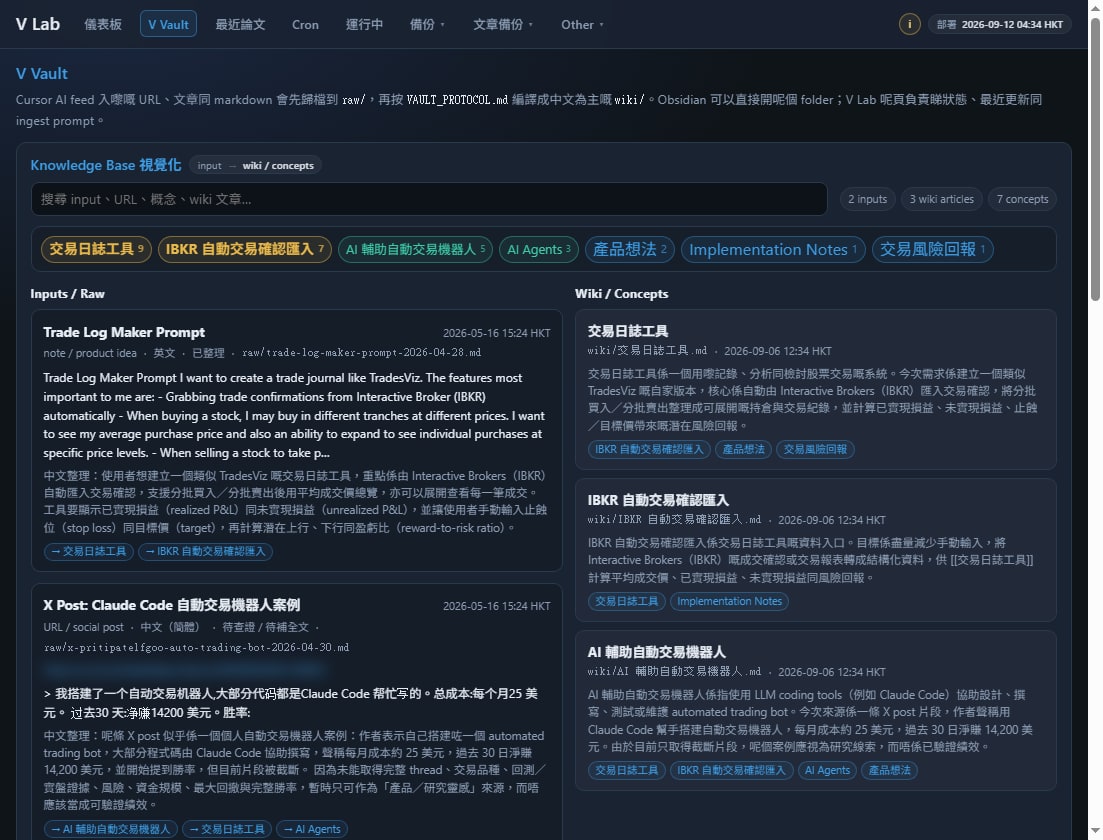Click the input → wiki / concepts badge

[255, 165]
